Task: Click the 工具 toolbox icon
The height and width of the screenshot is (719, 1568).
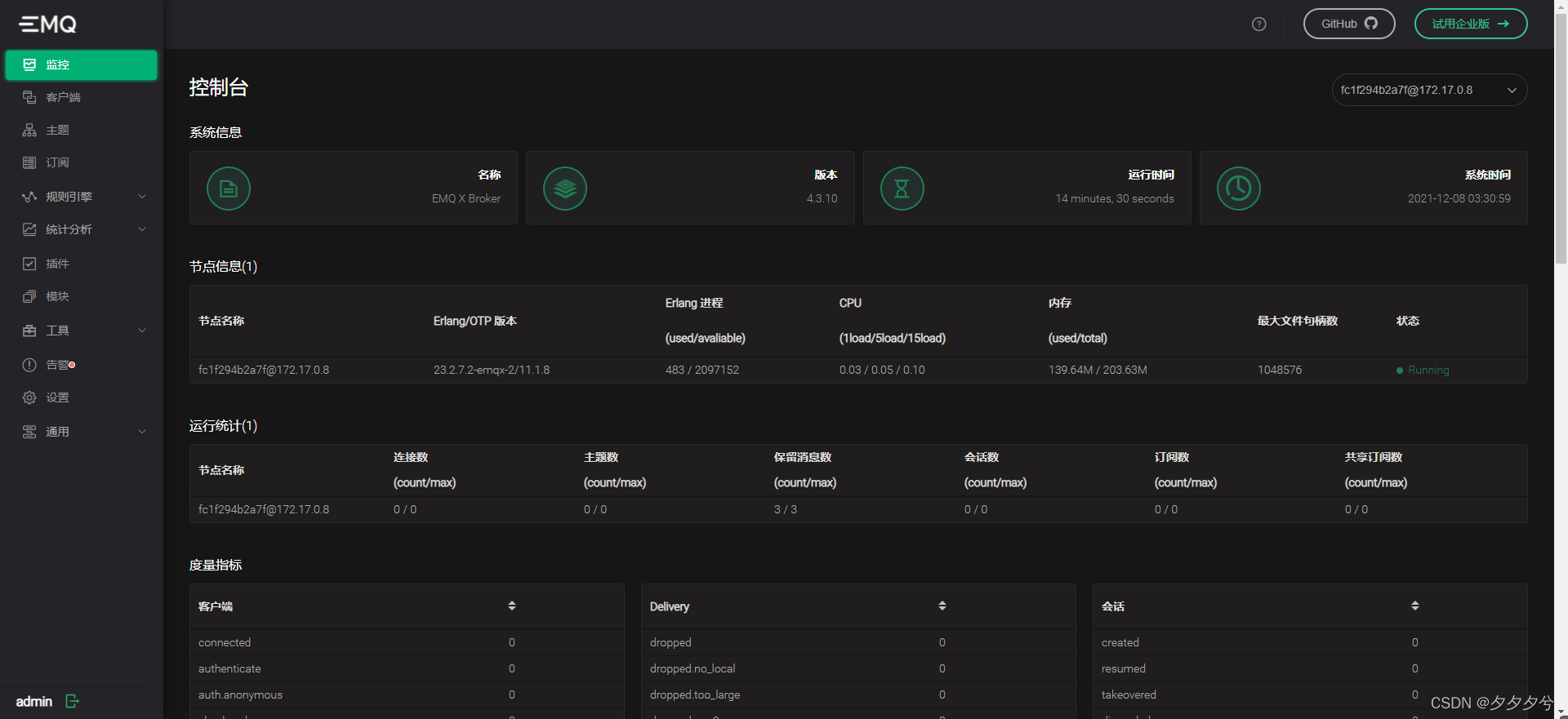Action: click(29, 331)
